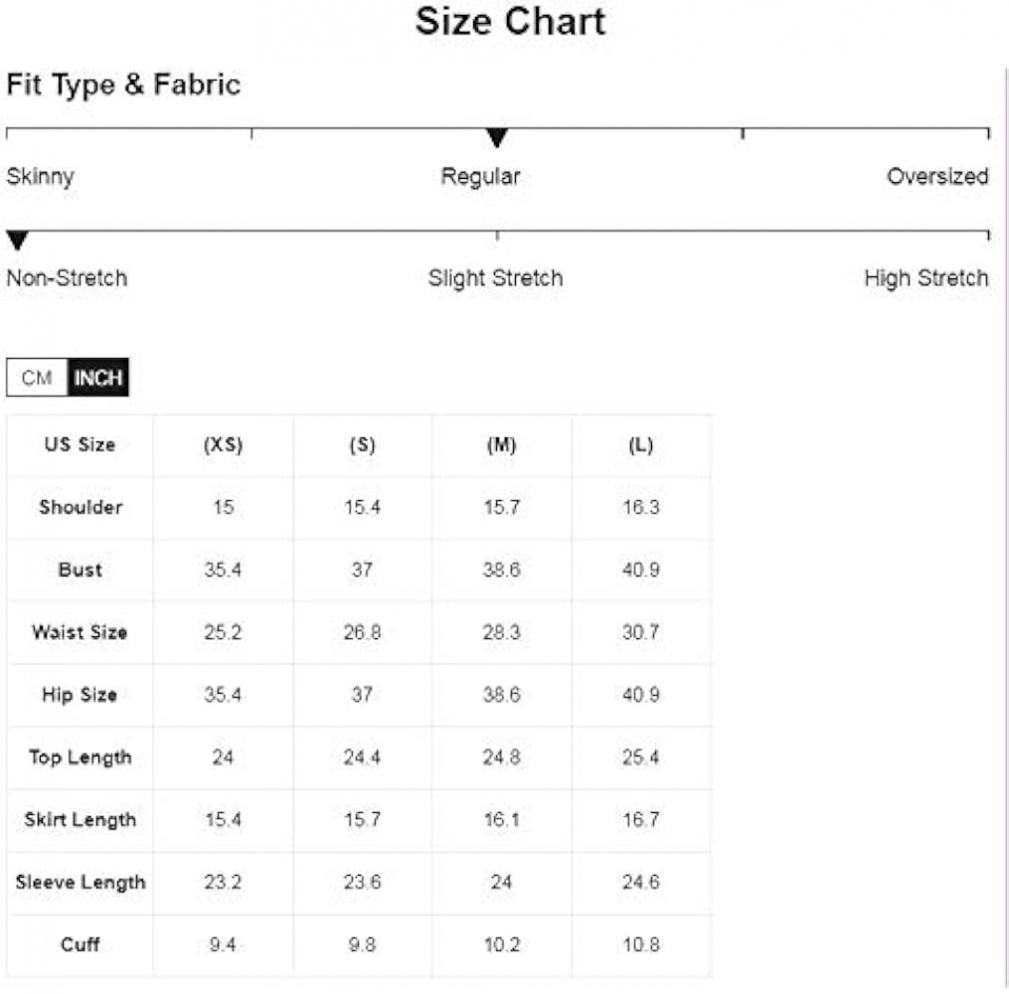Select the (L) size column header
This screenshot has height=994, width=1009.
tap(641, 445)
